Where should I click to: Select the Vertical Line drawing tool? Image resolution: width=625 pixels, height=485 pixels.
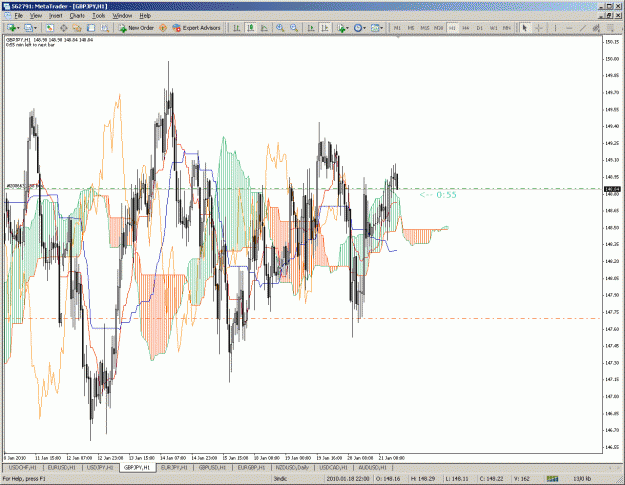(555, 28)
